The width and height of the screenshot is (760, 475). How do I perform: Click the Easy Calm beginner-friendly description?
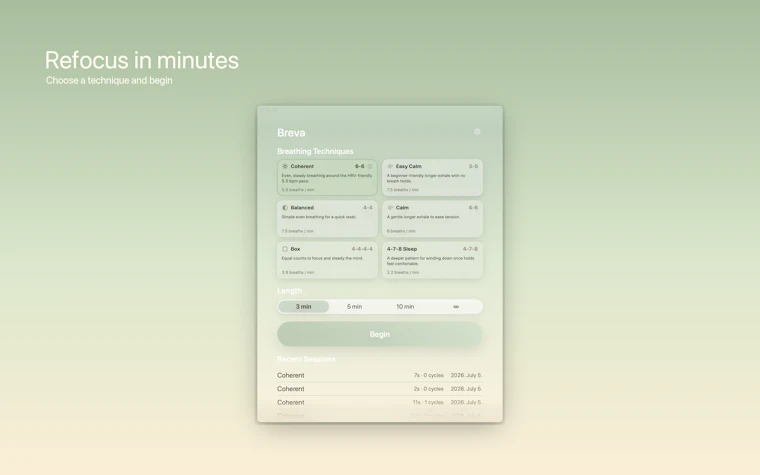(x=426, y=178)
